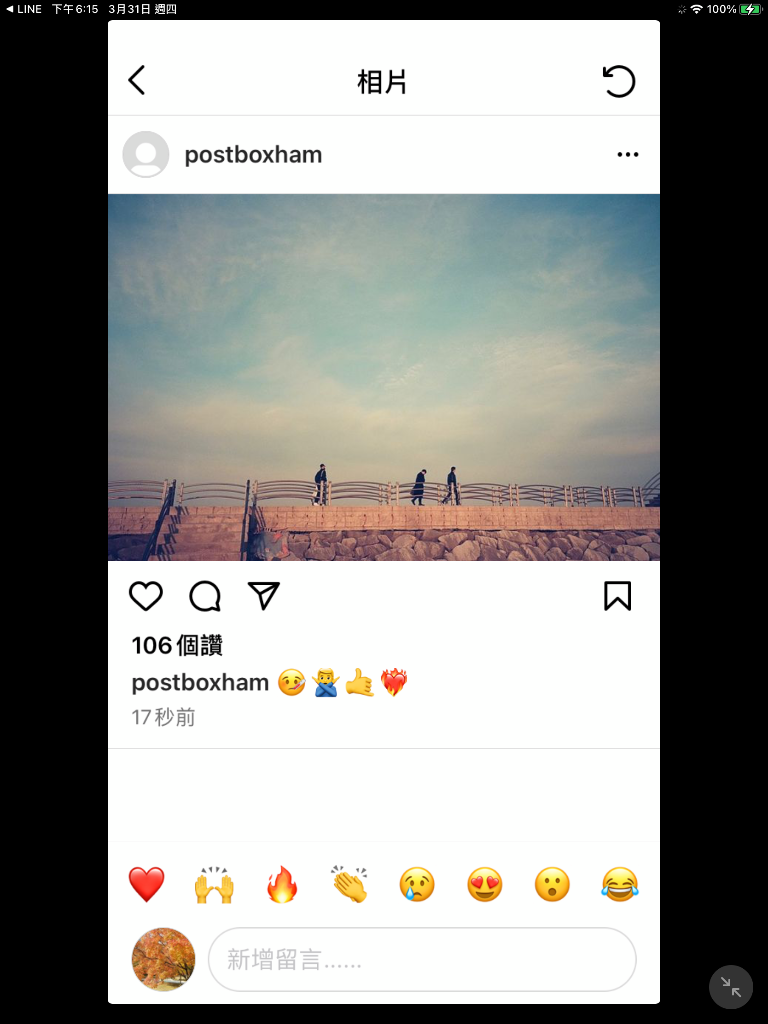Add the tears-of-joy laughing emoji
This screenshot has width=768, height=1024.
(x=620, y=884)
